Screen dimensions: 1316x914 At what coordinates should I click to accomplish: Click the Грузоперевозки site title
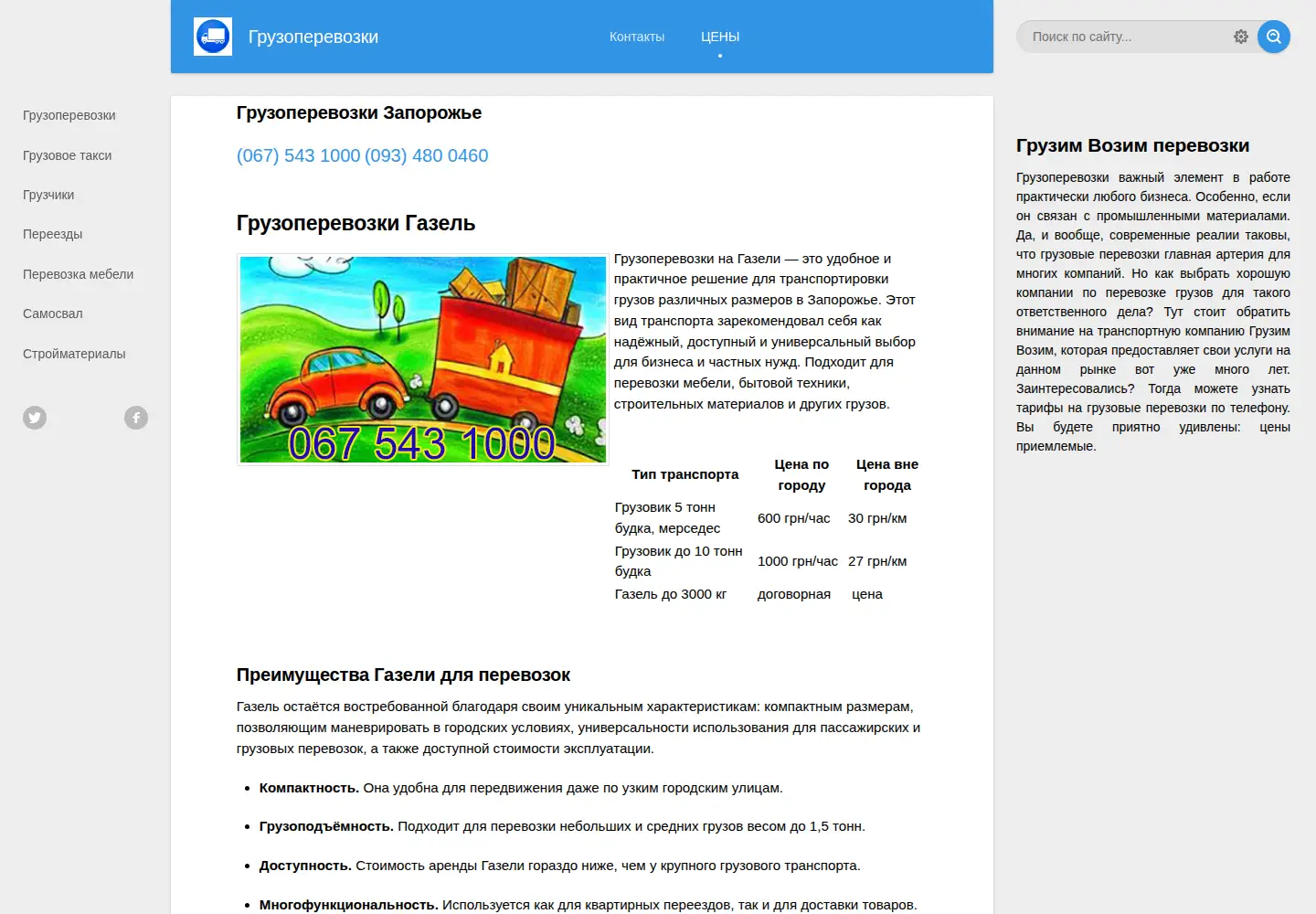coord(313,37)
